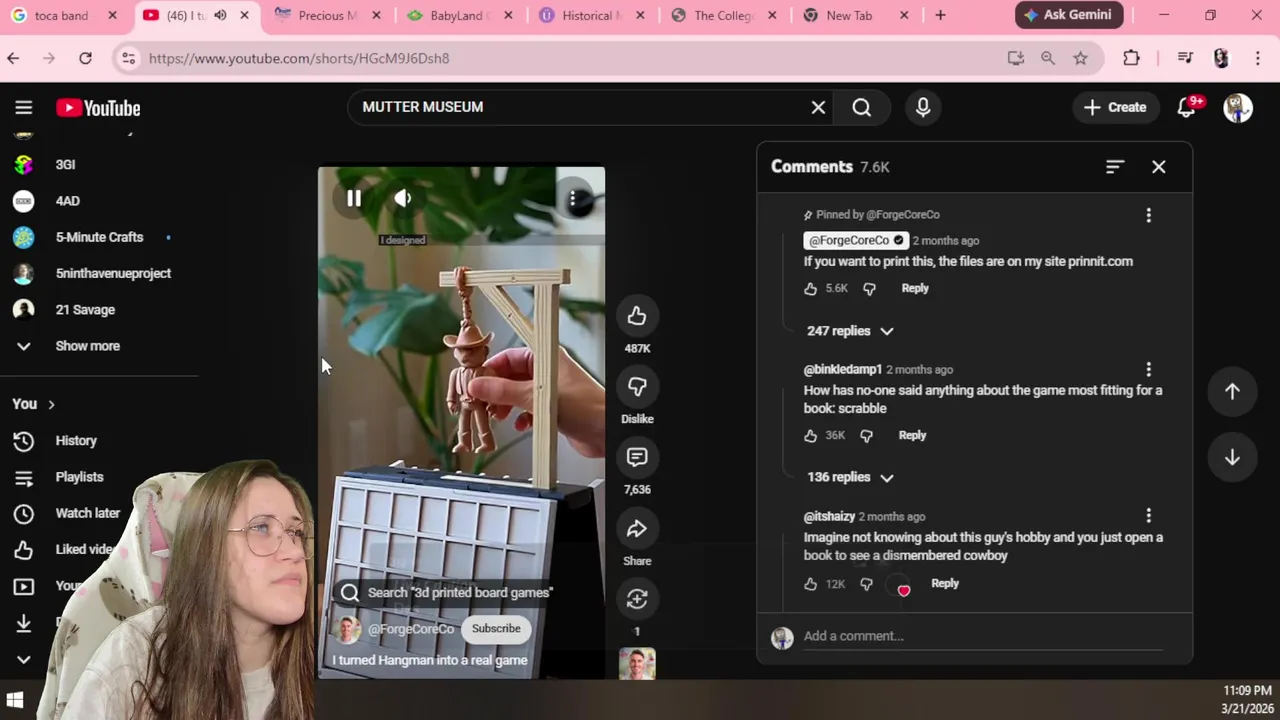Go to the previous Short with up arrow
Screen dimensions: 1280x720
point(1232,392)
